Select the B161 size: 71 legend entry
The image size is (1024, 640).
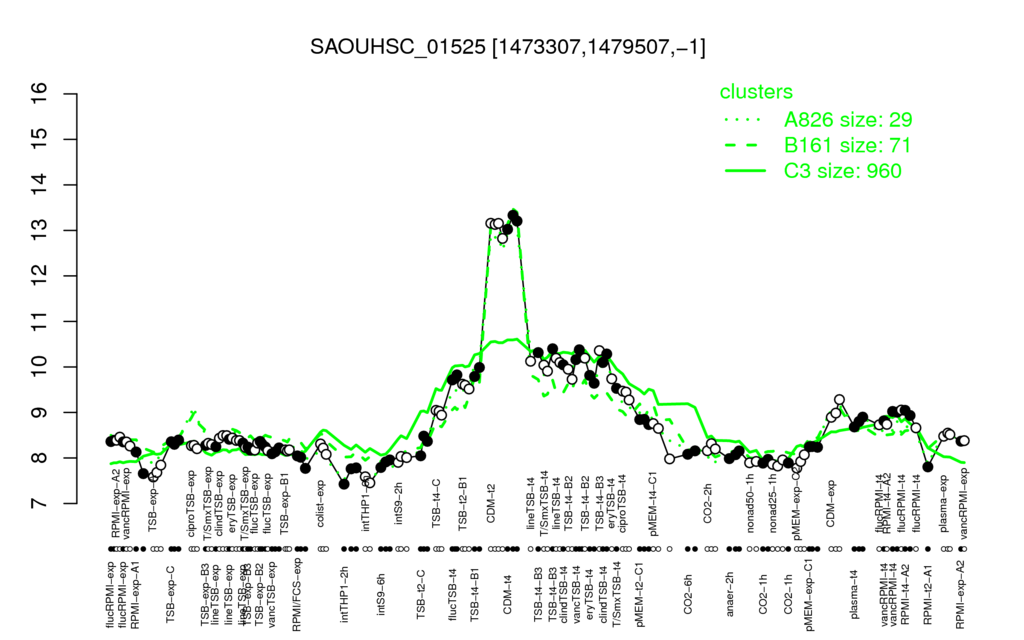(x=847, y=145)
